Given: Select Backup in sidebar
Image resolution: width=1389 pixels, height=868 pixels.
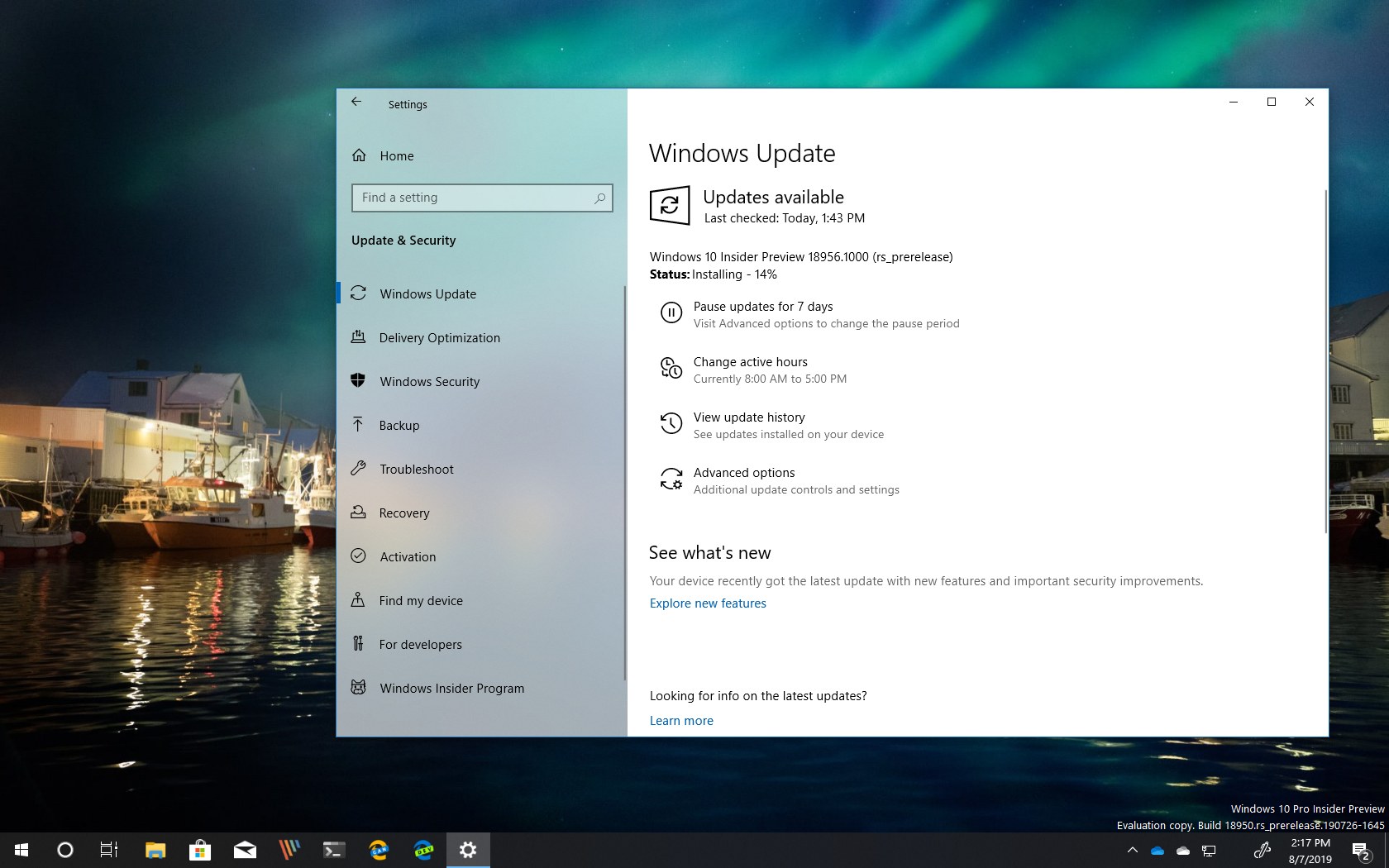Looking at the screenshot, I should [480, 425].
